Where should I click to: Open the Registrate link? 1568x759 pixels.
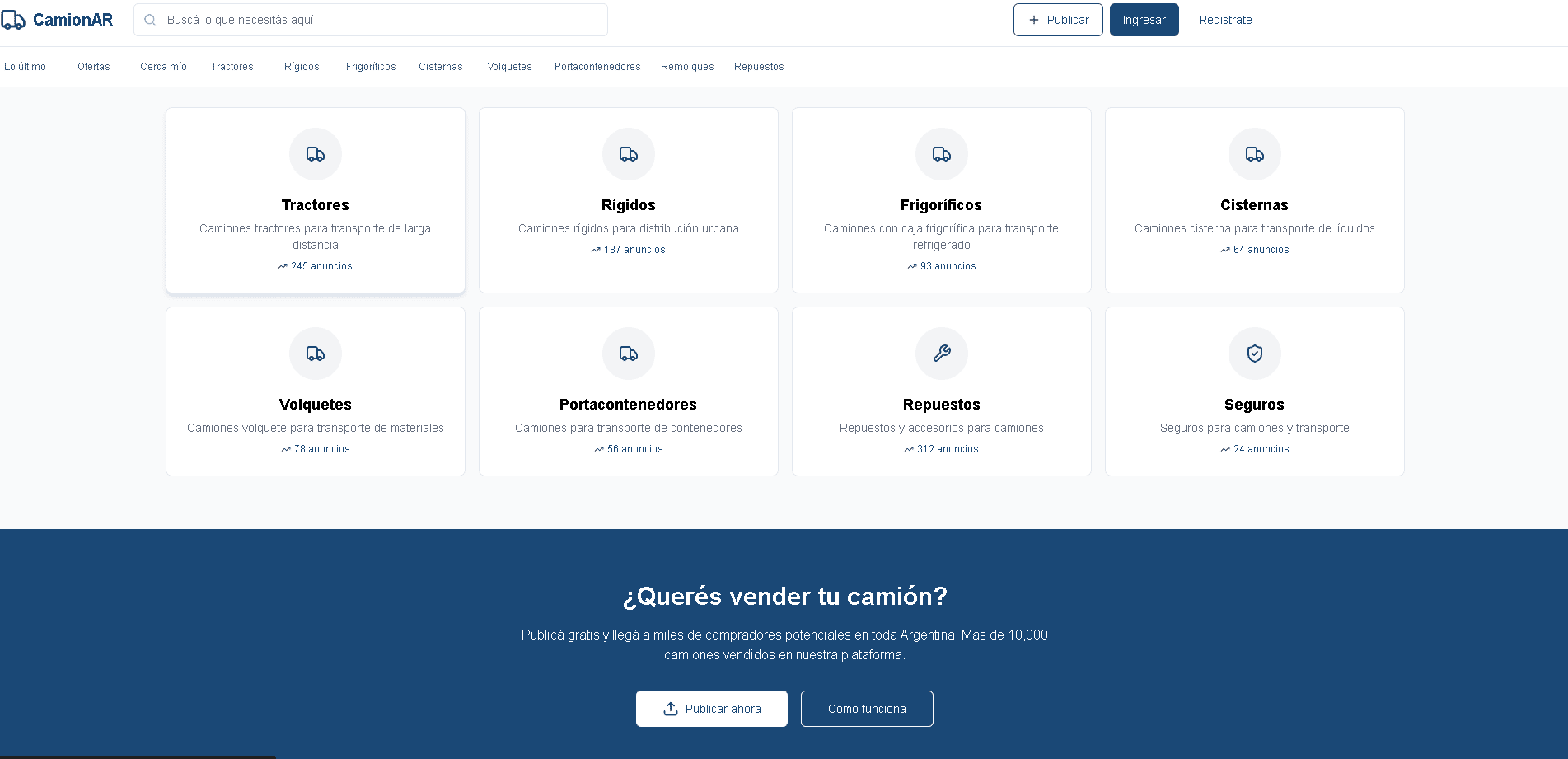1225,20
